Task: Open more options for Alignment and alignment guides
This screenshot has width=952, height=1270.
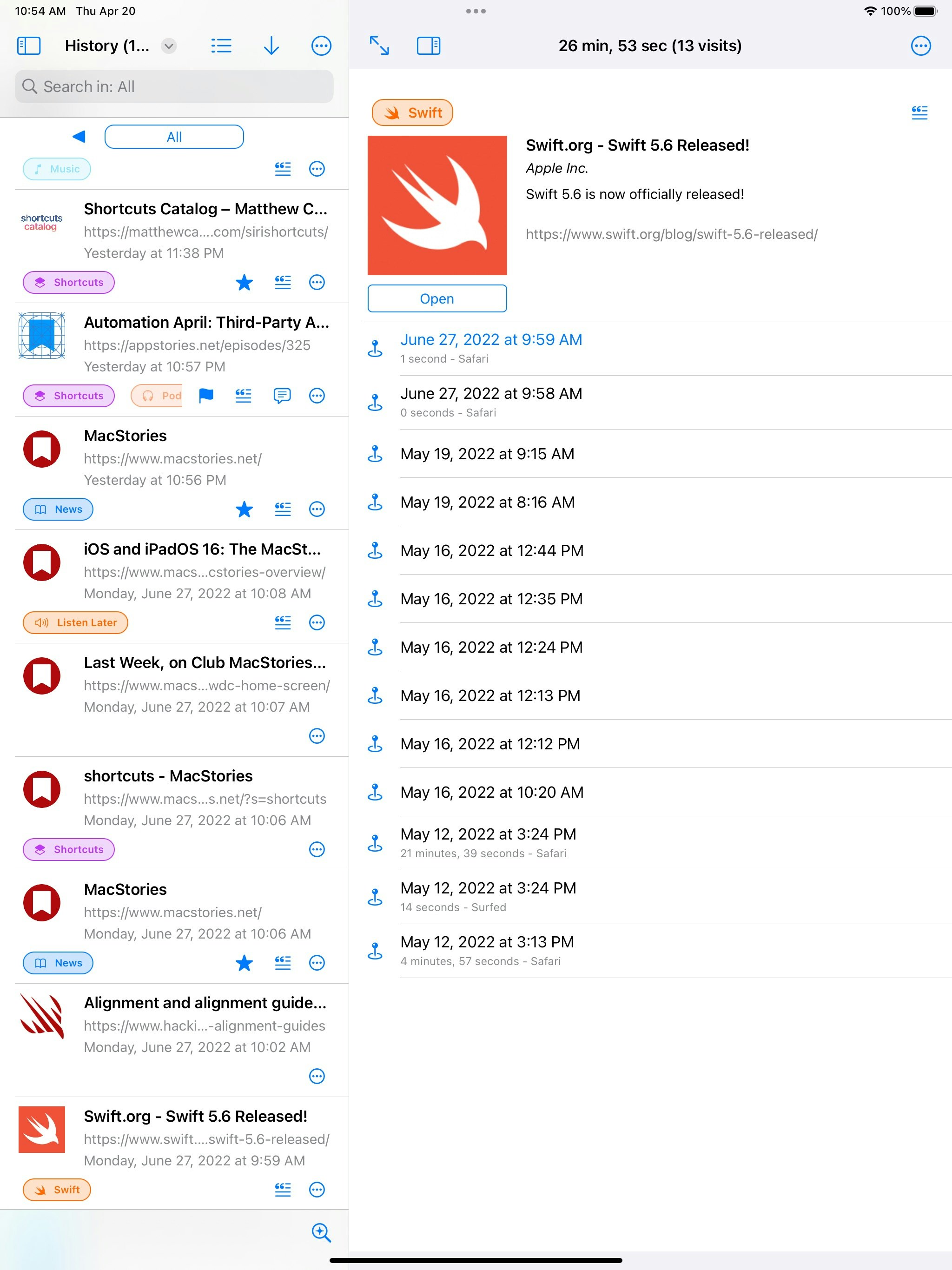Action: pos(317,1076)
